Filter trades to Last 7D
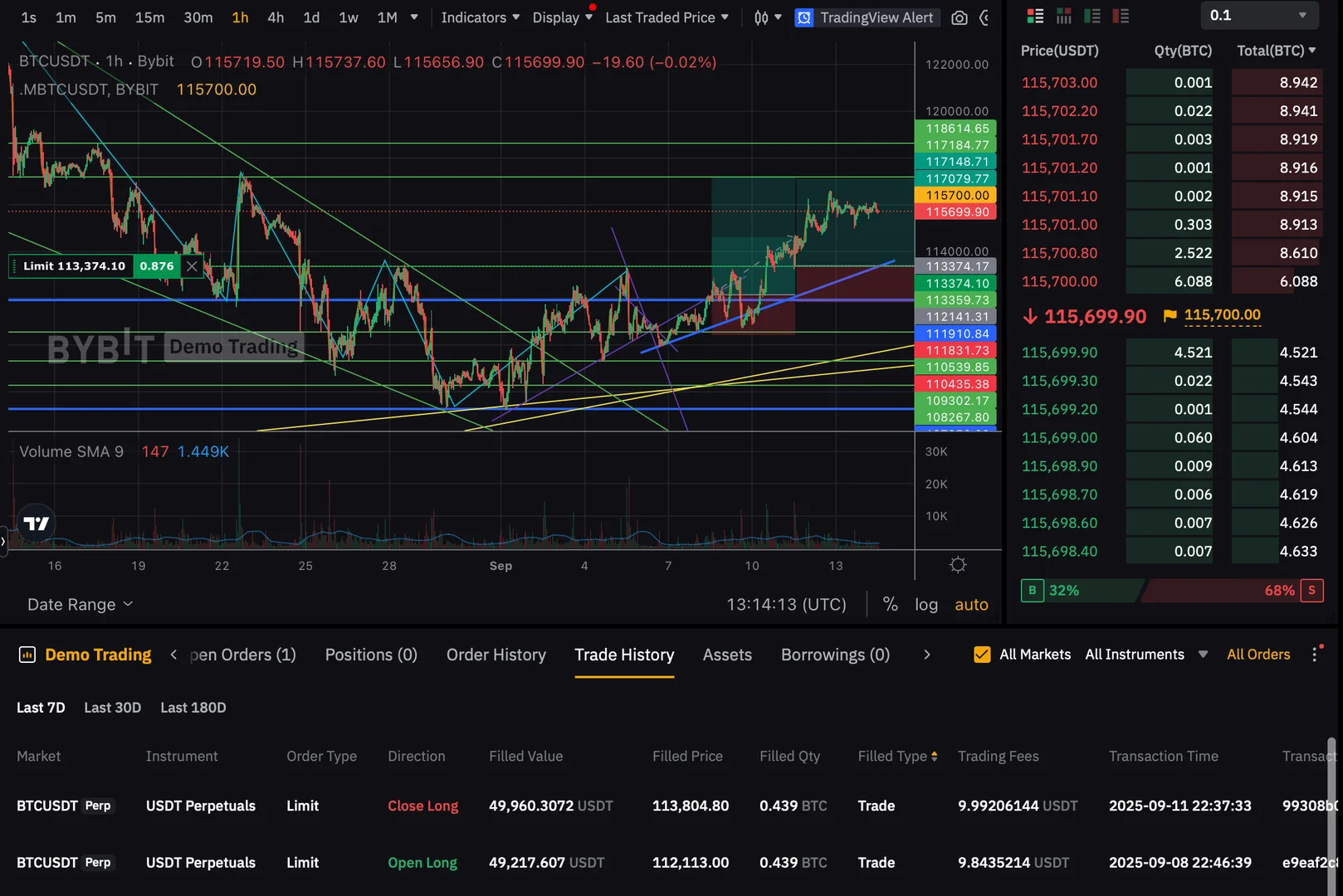Screen dimensions: 1343x896 click(41, 708)
